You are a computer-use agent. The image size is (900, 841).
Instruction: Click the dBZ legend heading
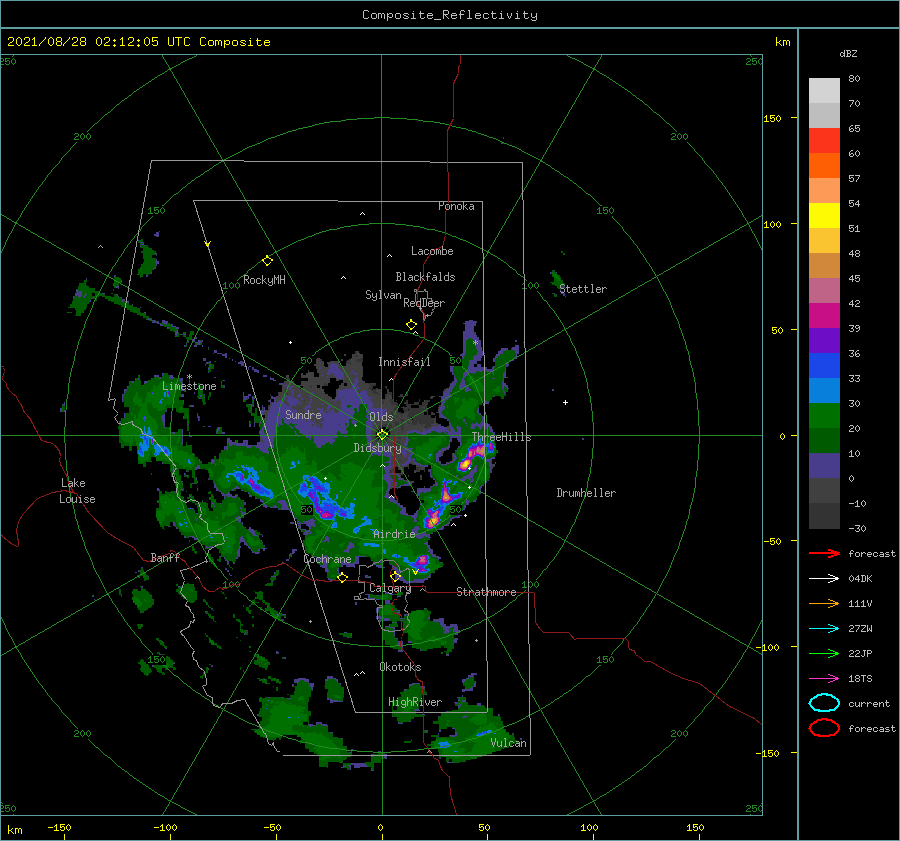848,53
